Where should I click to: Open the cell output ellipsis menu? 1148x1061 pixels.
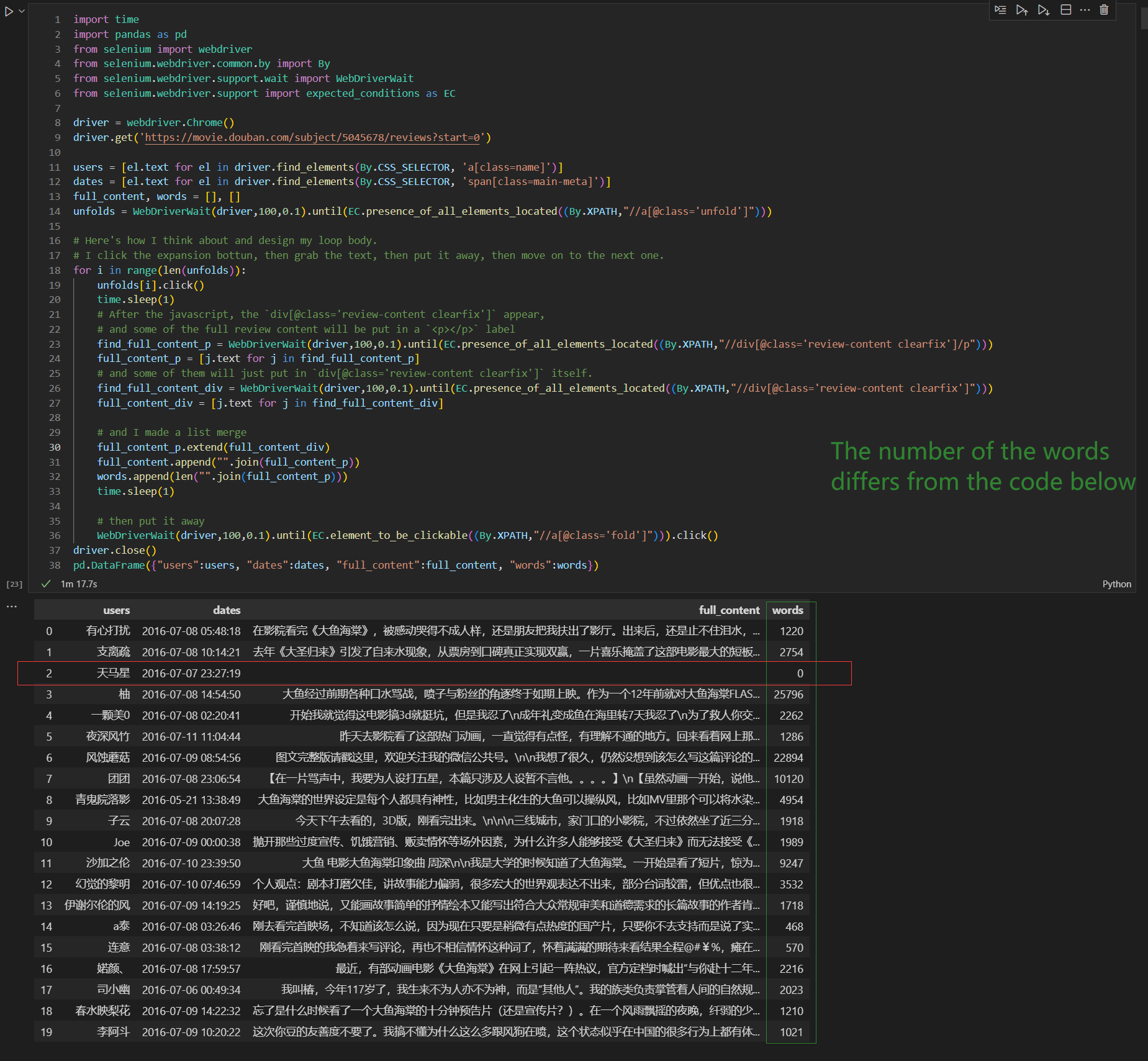12,607
